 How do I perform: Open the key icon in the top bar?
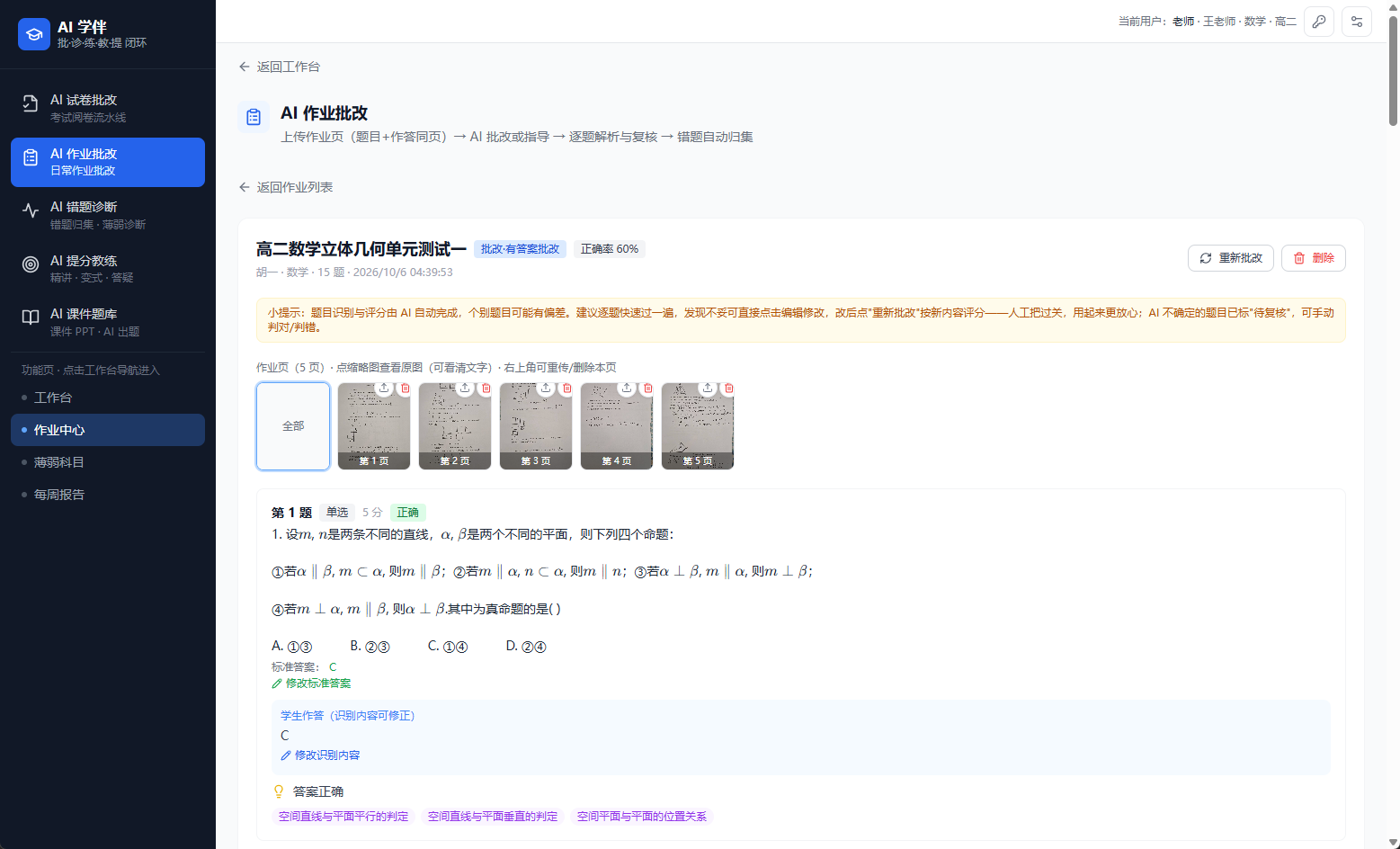[x=1319, y=22]
